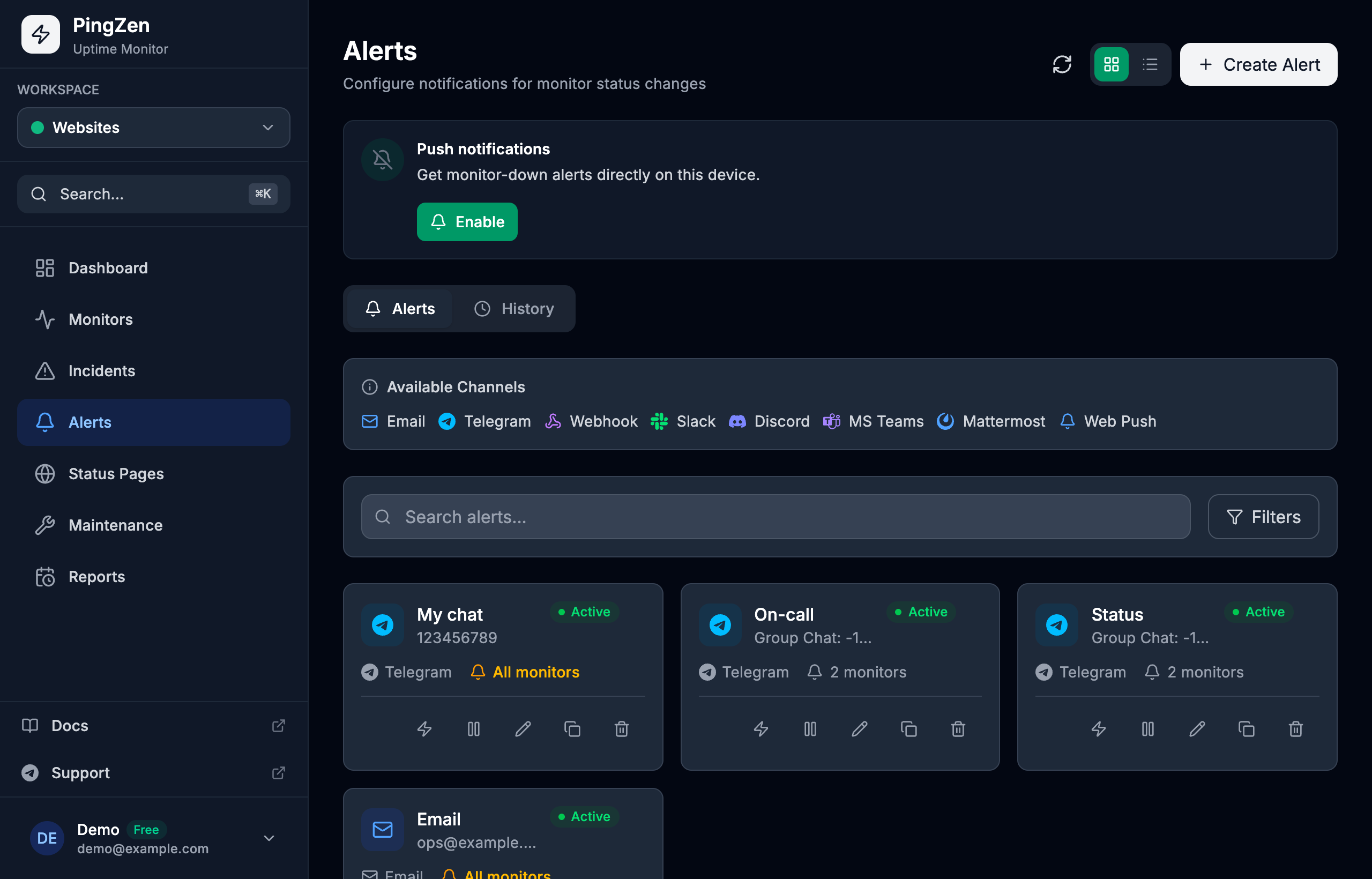This screenshot has height=879, width=1372.
Task: Go to Monitors page
Action: coord(153,319)
